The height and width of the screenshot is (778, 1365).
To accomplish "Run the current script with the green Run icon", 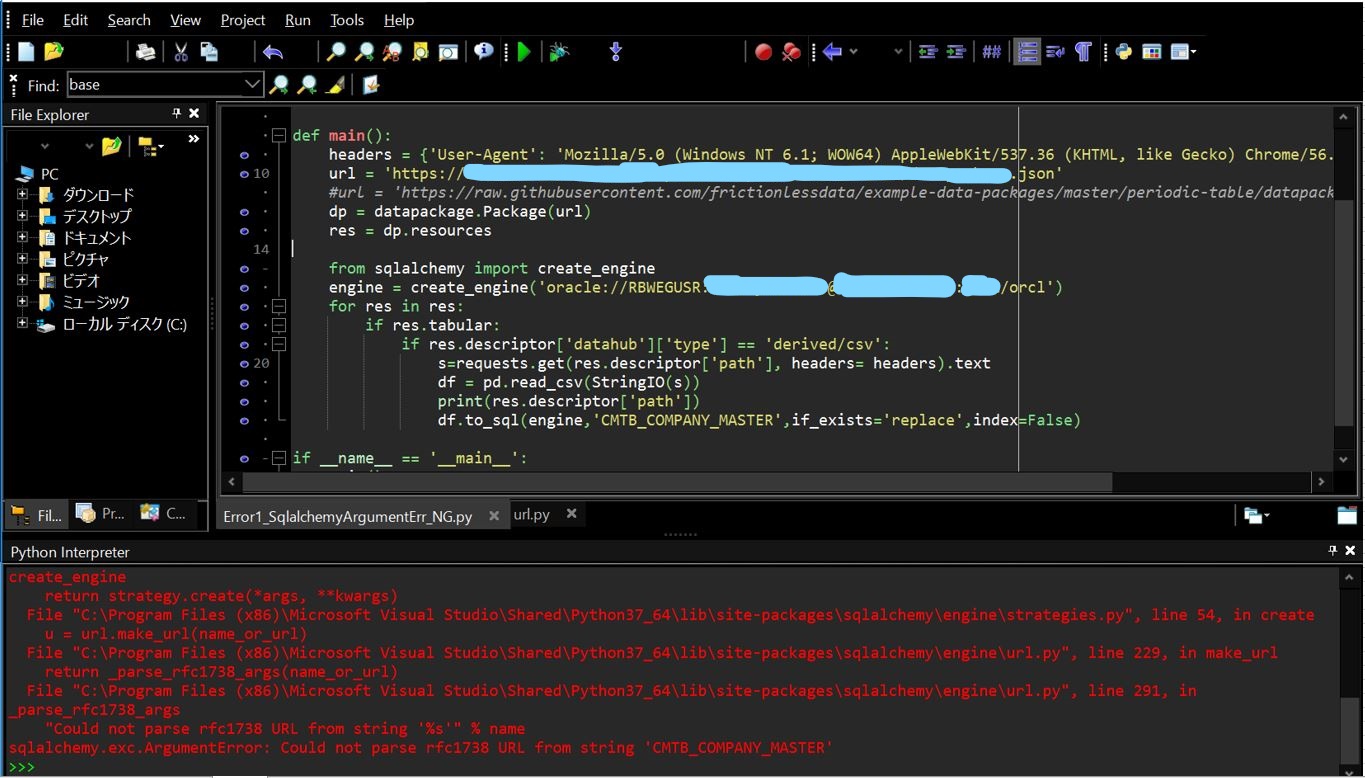I will point(524,51).
